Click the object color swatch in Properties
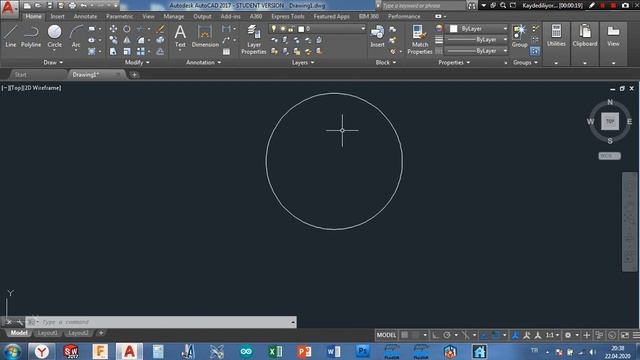Screen dimensions: 640x360 coord(453,29)
